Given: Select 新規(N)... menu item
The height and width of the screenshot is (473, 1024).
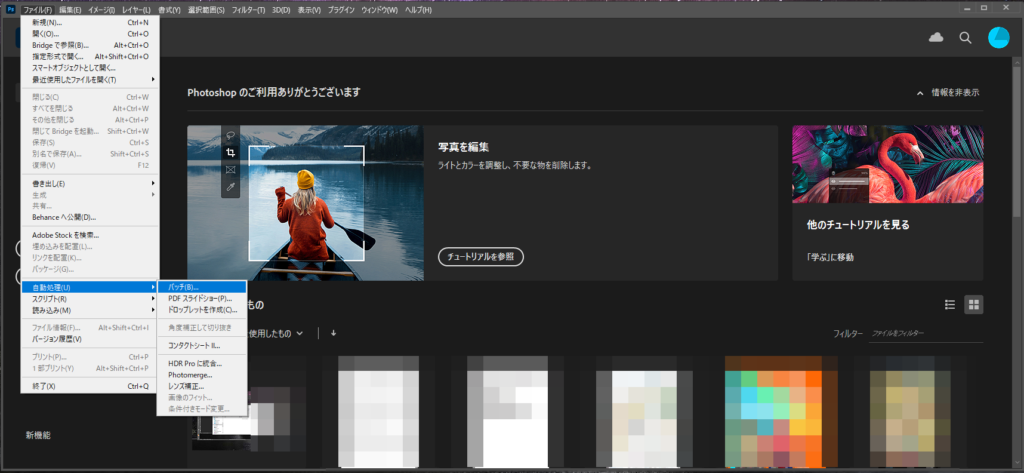Looking at the screenshot, I should pyautogui.click(x=90, y=22).
